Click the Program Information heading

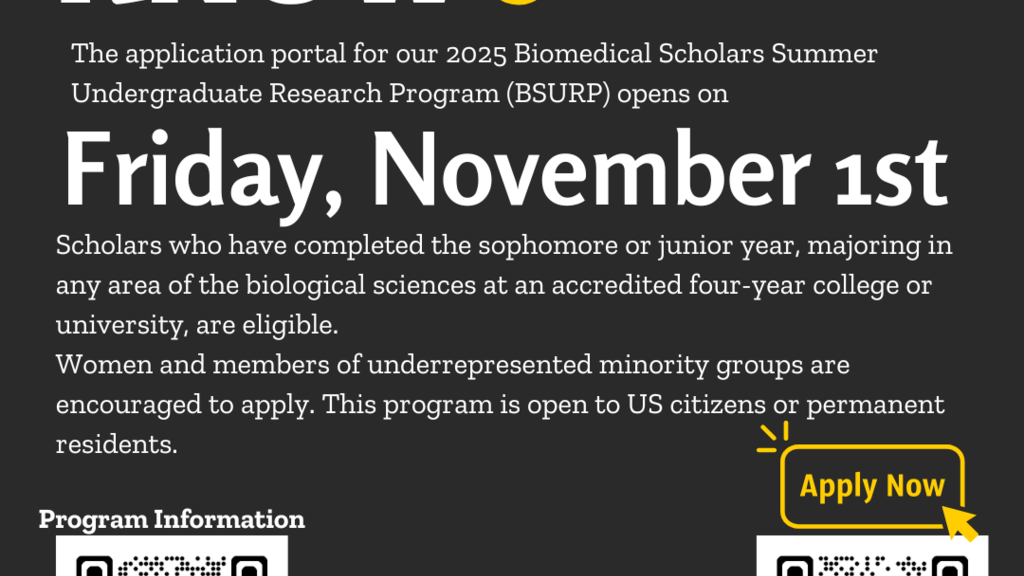pyautogui.click(x=171, y=519)
